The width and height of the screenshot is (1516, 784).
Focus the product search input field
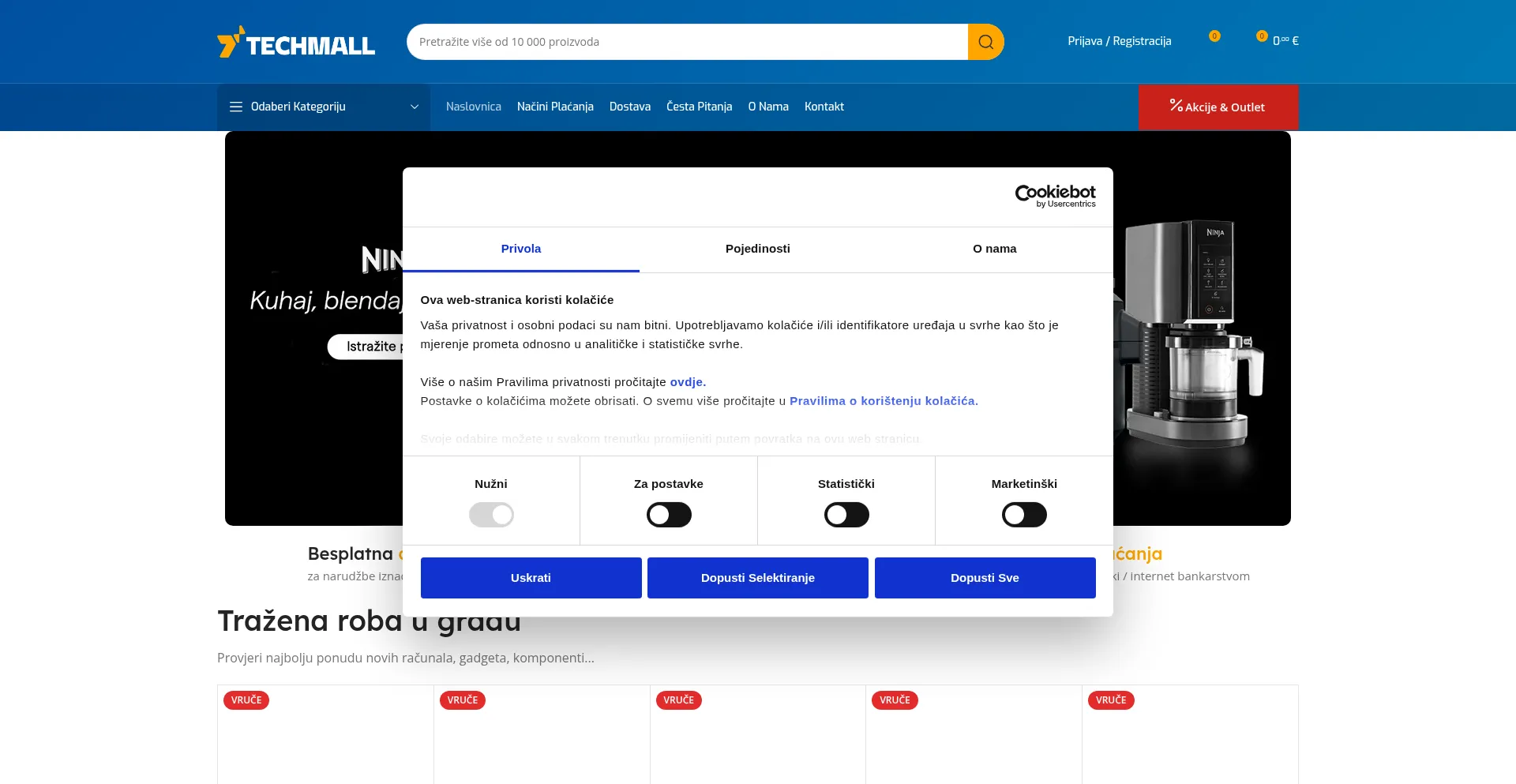point(687,42)
